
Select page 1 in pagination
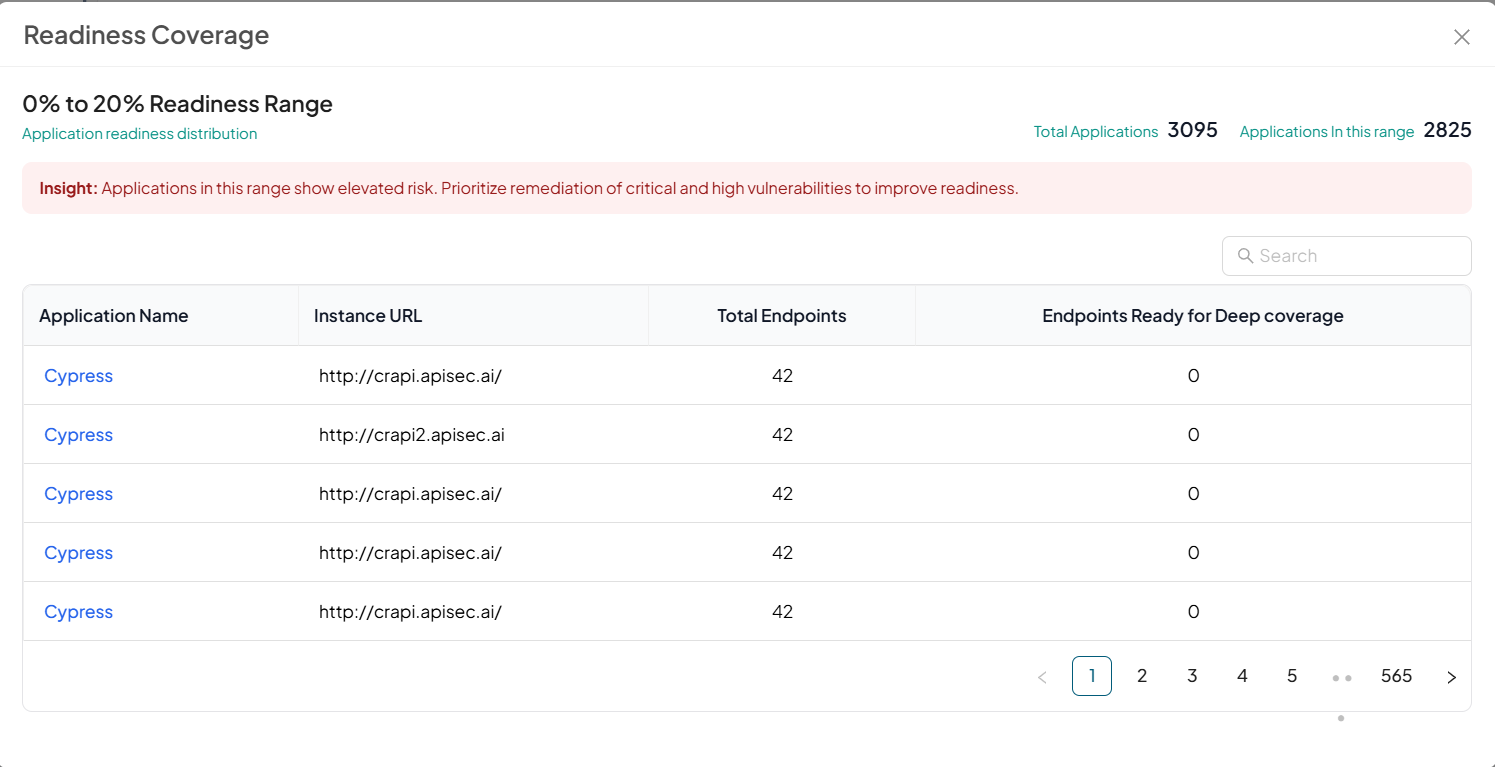click(x=1091, y=676)
